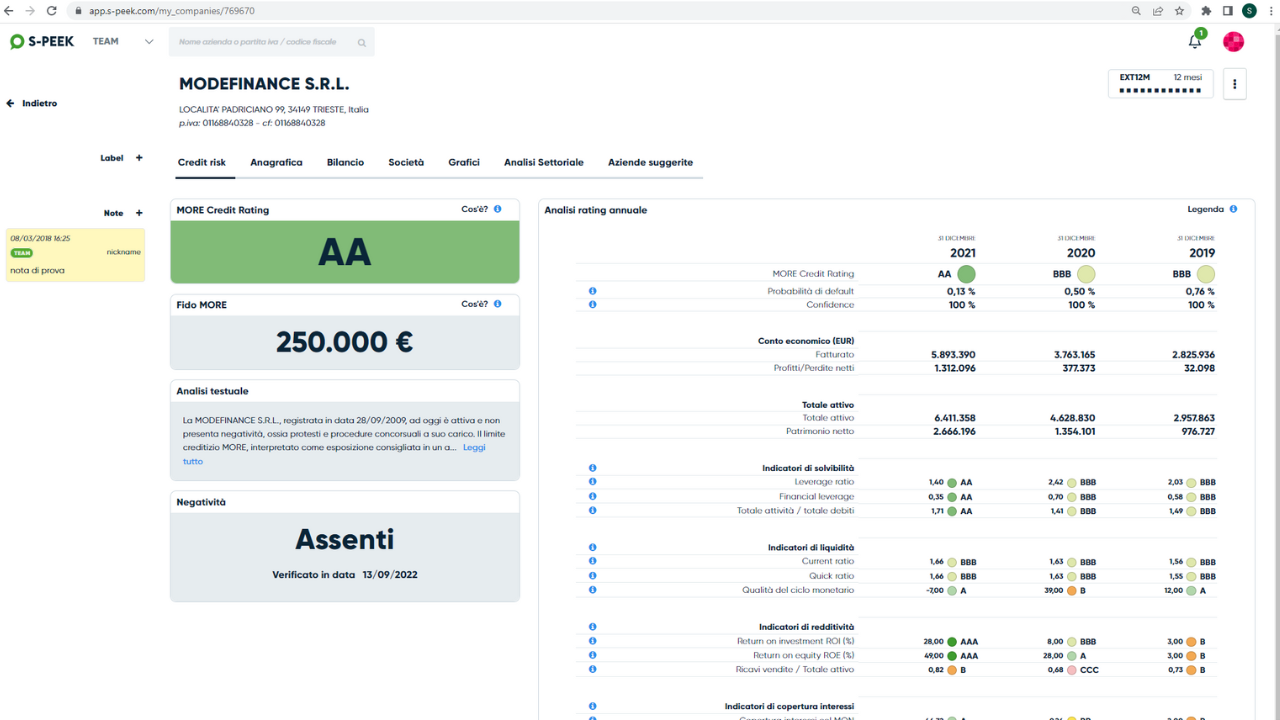Click info icon next to Fido MORE Cos'è

[x=498, y=304]
